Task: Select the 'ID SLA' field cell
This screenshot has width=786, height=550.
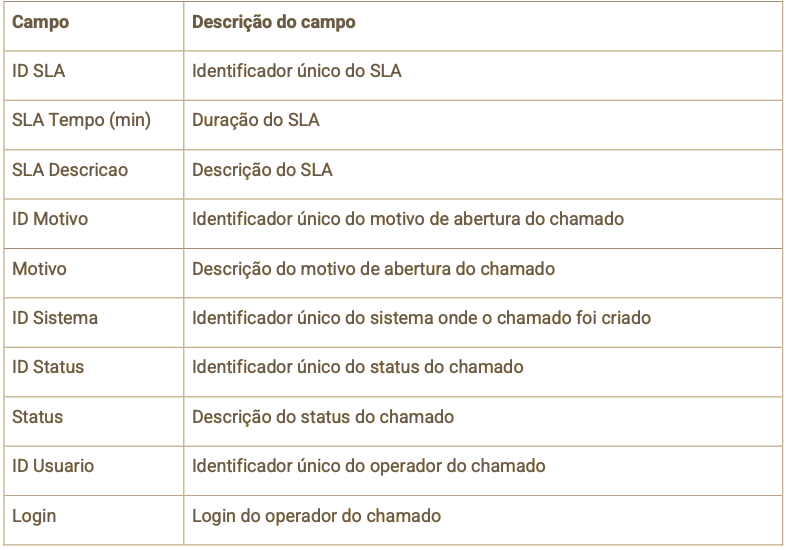Action: click(94, 75)
